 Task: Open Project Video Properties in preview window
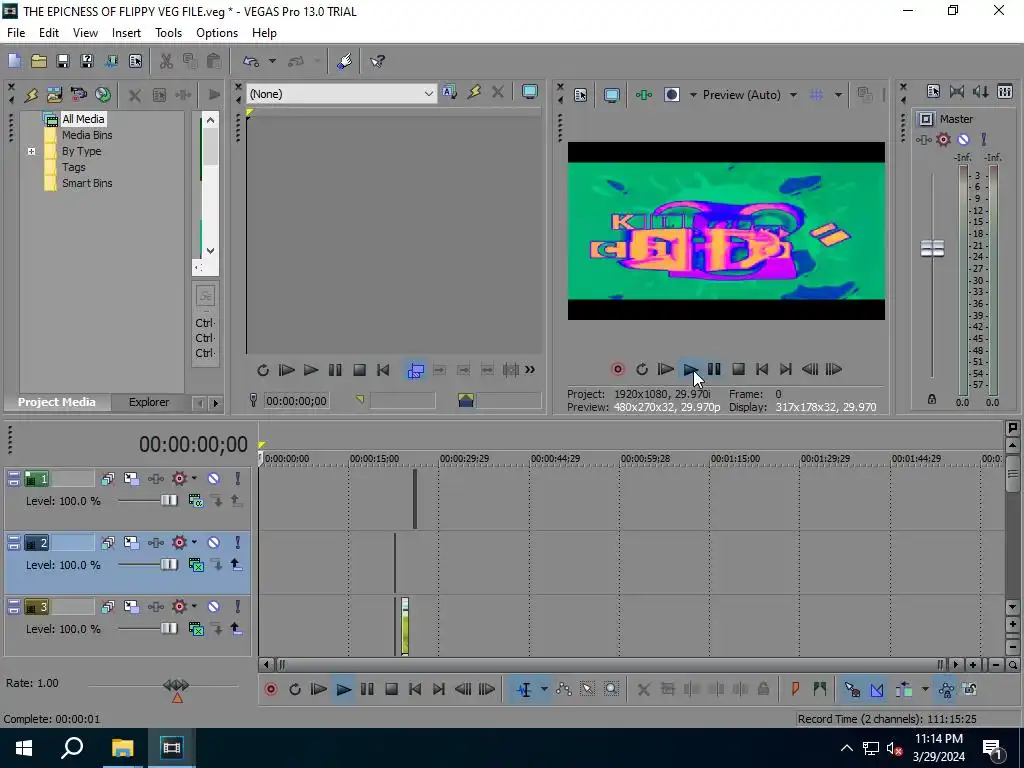pos(581,95)
